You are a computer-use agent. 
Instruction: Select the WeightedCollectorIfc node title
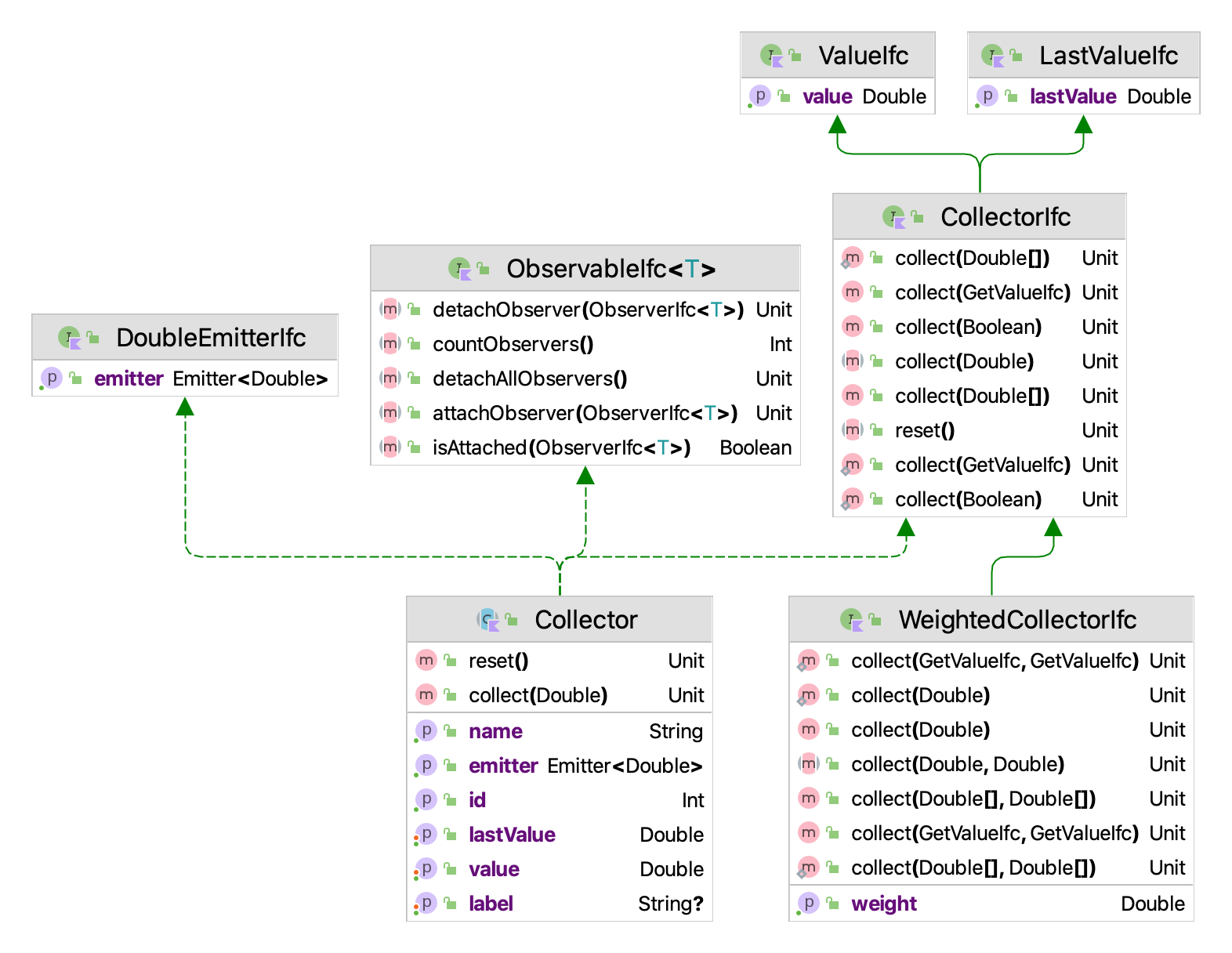(1017, 620)
